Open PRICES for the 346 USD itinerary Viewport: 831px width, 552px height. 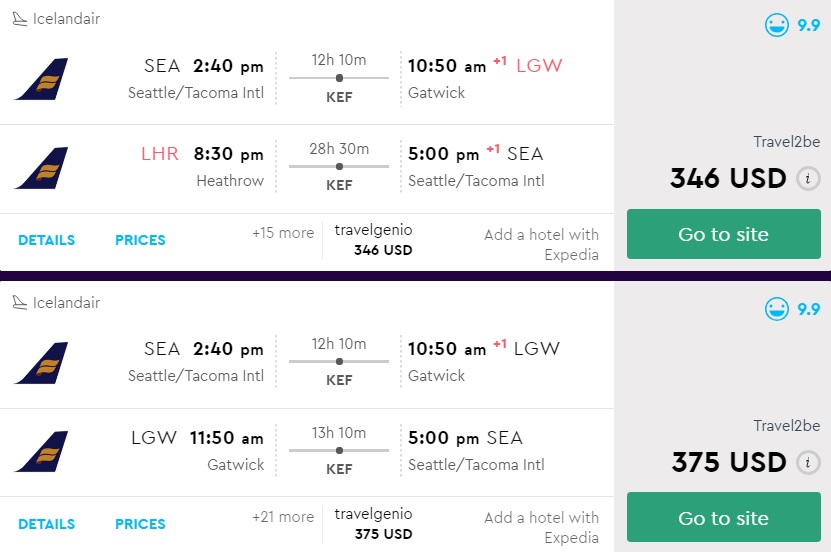tap(140, 240)
